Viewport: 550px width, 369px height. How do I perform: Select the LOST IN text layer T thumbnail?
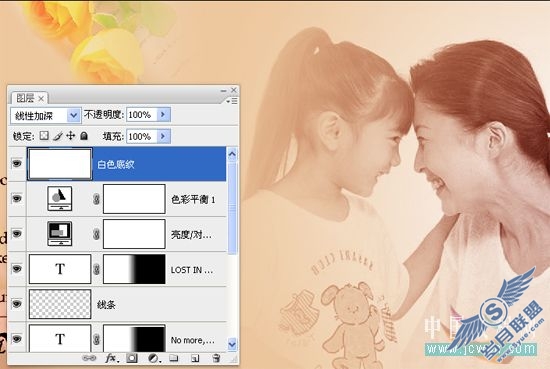point(60,269)
